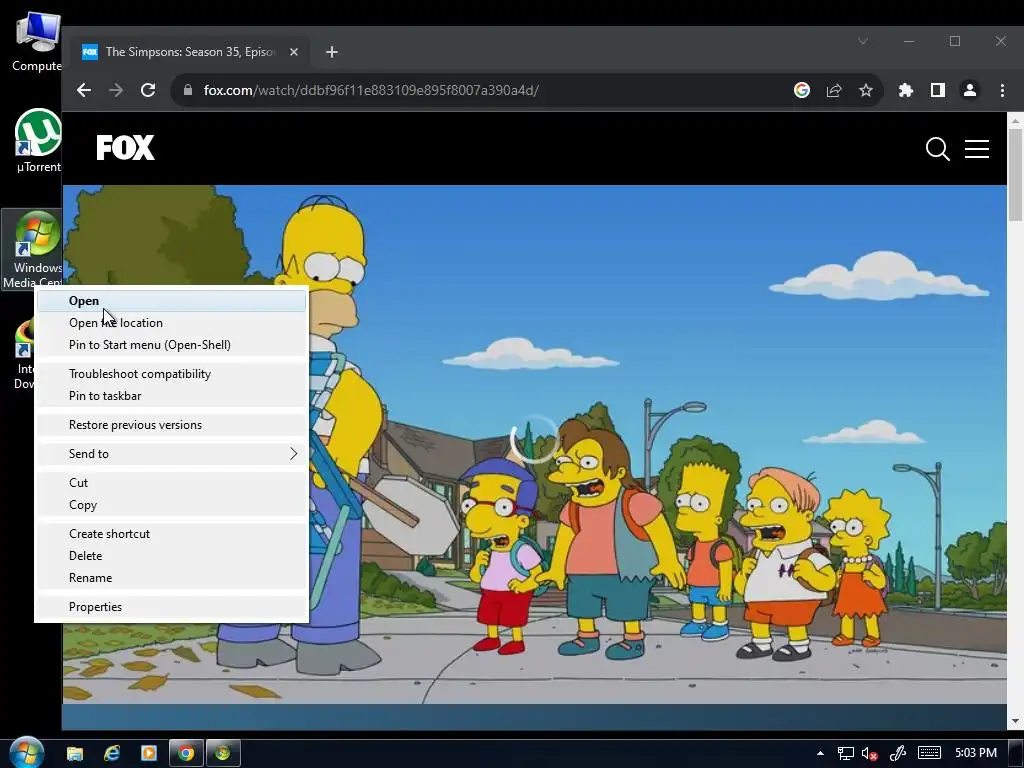
Task: Click the forward navigation arrow
Action: 116,90
